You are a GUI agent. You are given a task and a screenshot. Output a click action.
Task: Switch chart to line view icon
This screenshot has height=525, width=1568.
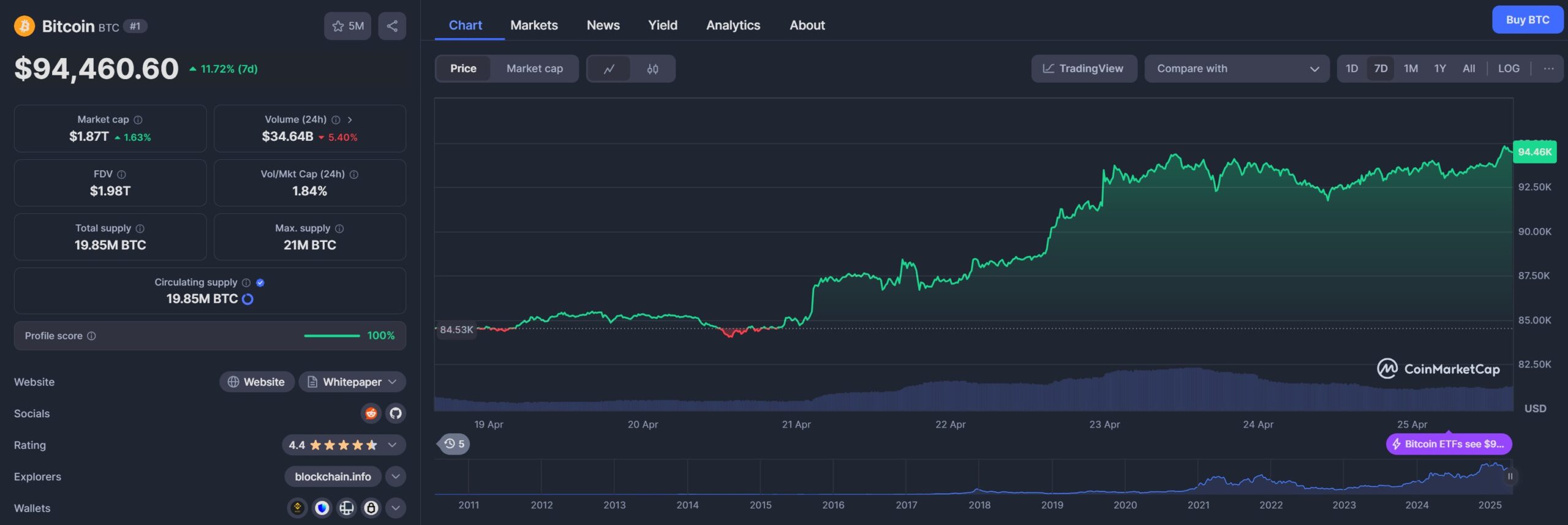[609, 69]
